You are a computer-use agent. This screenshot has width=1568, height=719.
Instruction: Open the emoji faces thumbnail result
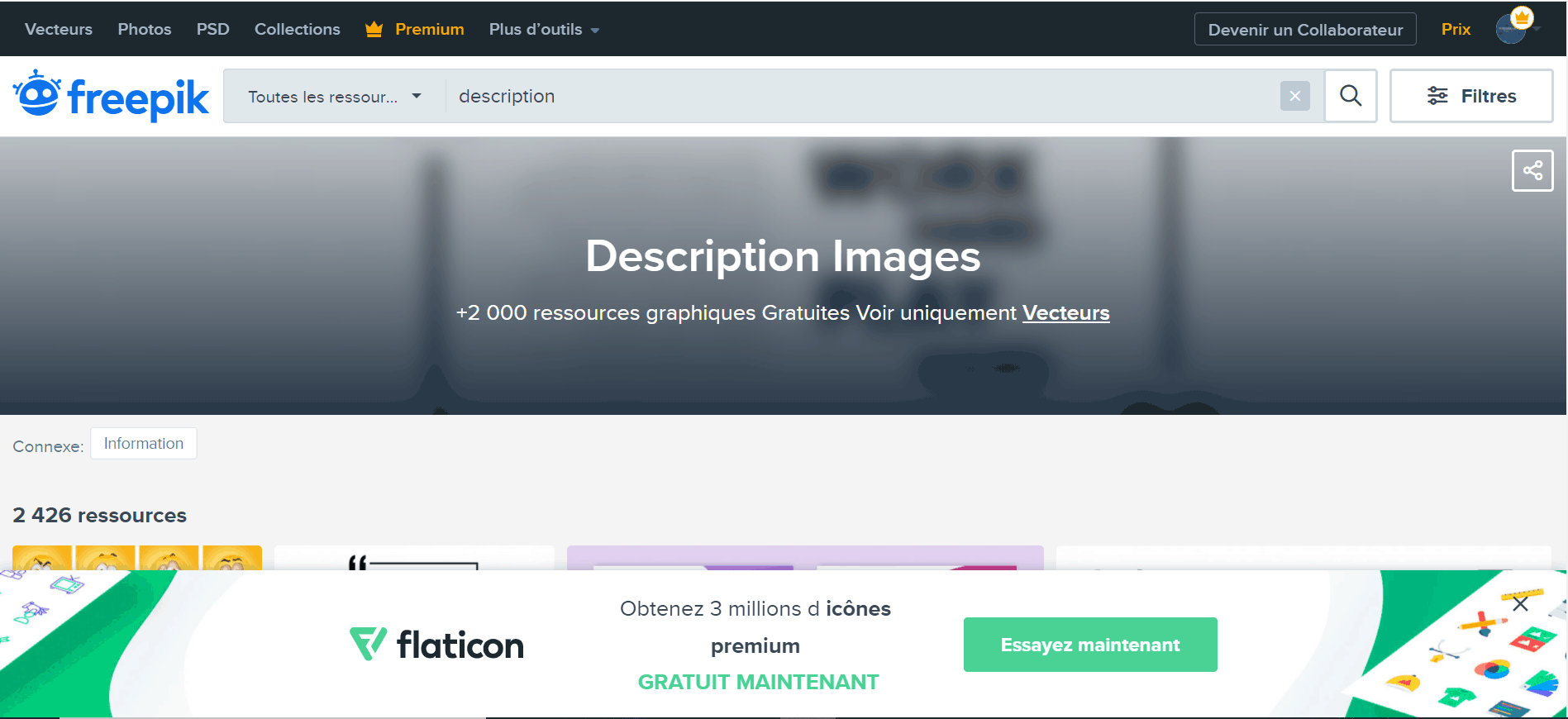[x=137, y=558]
